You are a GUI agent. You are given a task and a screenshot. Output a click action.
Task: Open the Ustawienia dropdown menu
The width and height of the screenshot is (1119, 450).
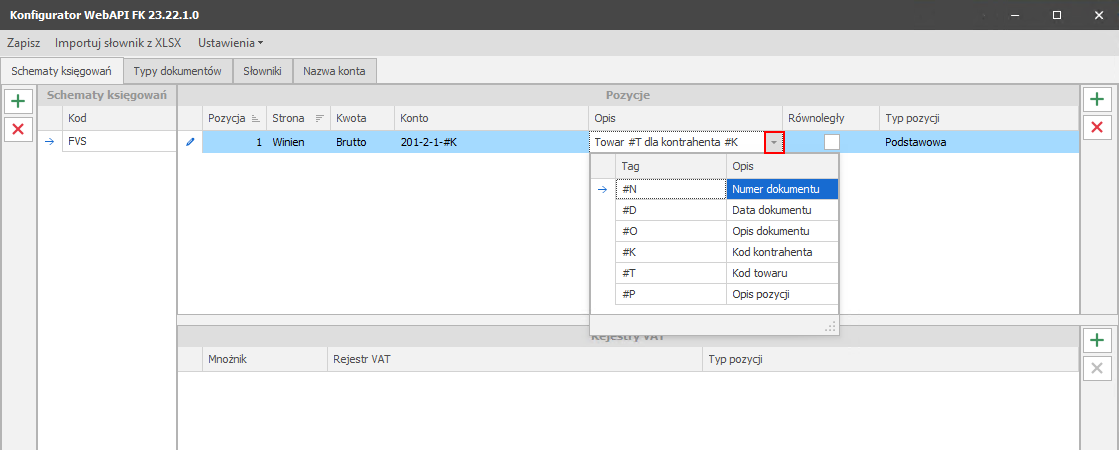(x=230, y=43)
